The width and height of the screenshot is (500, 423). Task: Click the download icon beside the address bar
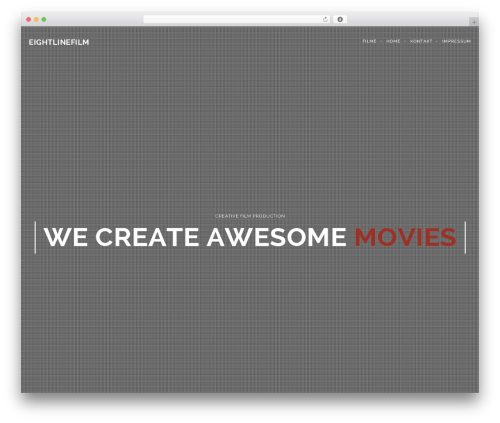click(340, 19)
